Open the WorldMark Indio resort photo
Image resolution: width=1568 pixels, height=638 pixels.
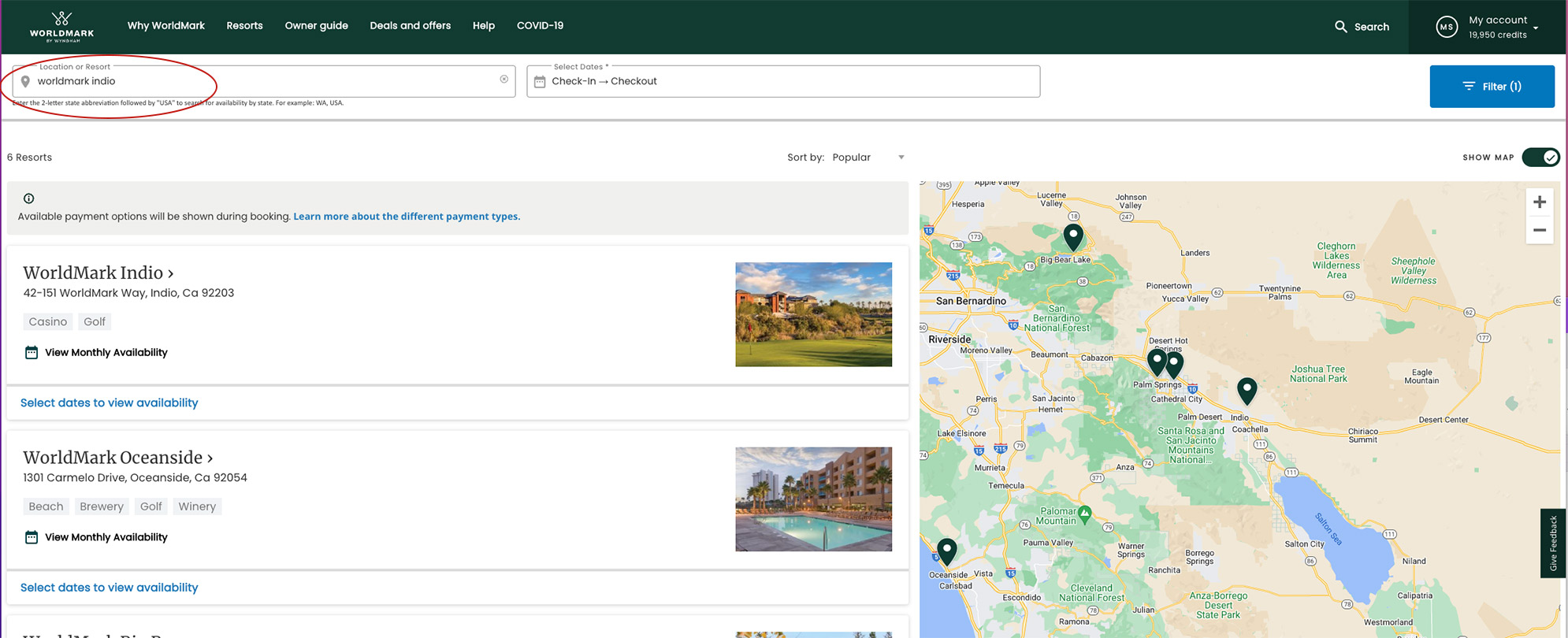[813, 314]
